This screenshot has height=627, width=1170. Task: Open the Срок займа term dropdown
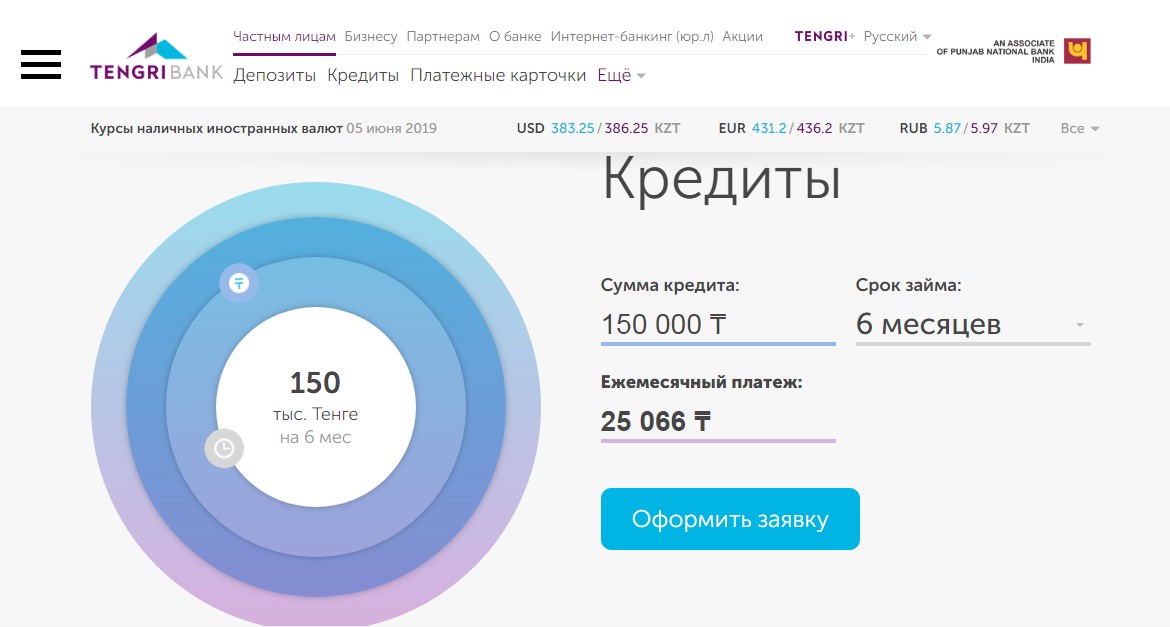pos(972,325)
